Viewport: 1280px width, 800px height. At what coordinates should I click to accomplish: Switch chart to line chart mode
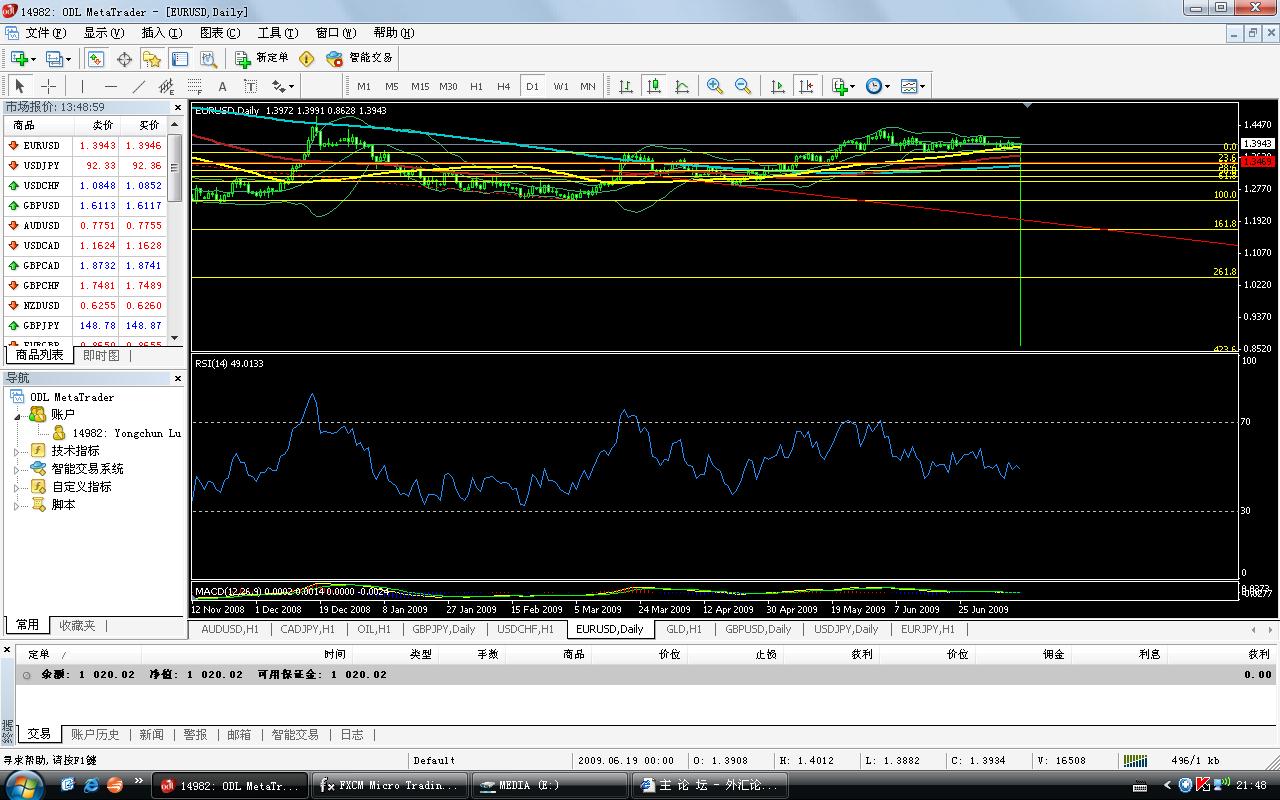coord(682,86)
